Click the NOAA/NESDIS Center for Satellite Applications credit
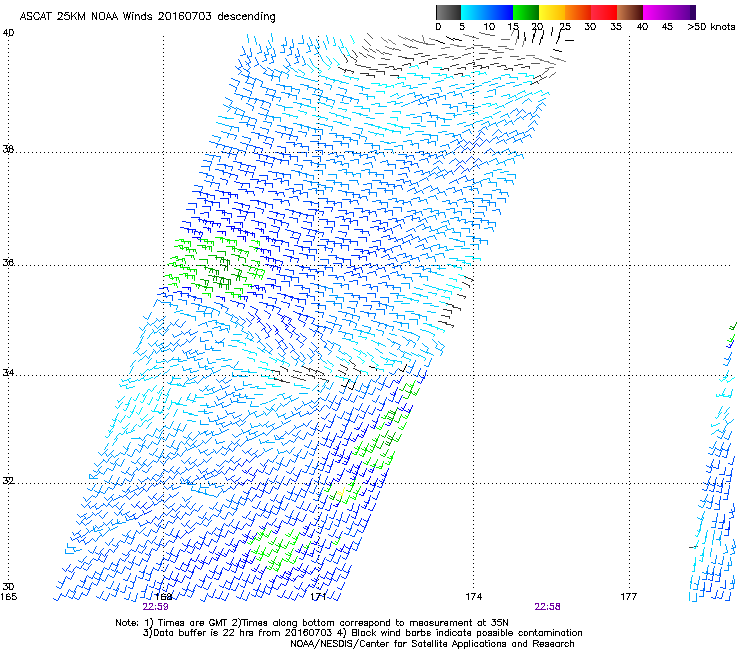The image size is (740, 650). 432,644
